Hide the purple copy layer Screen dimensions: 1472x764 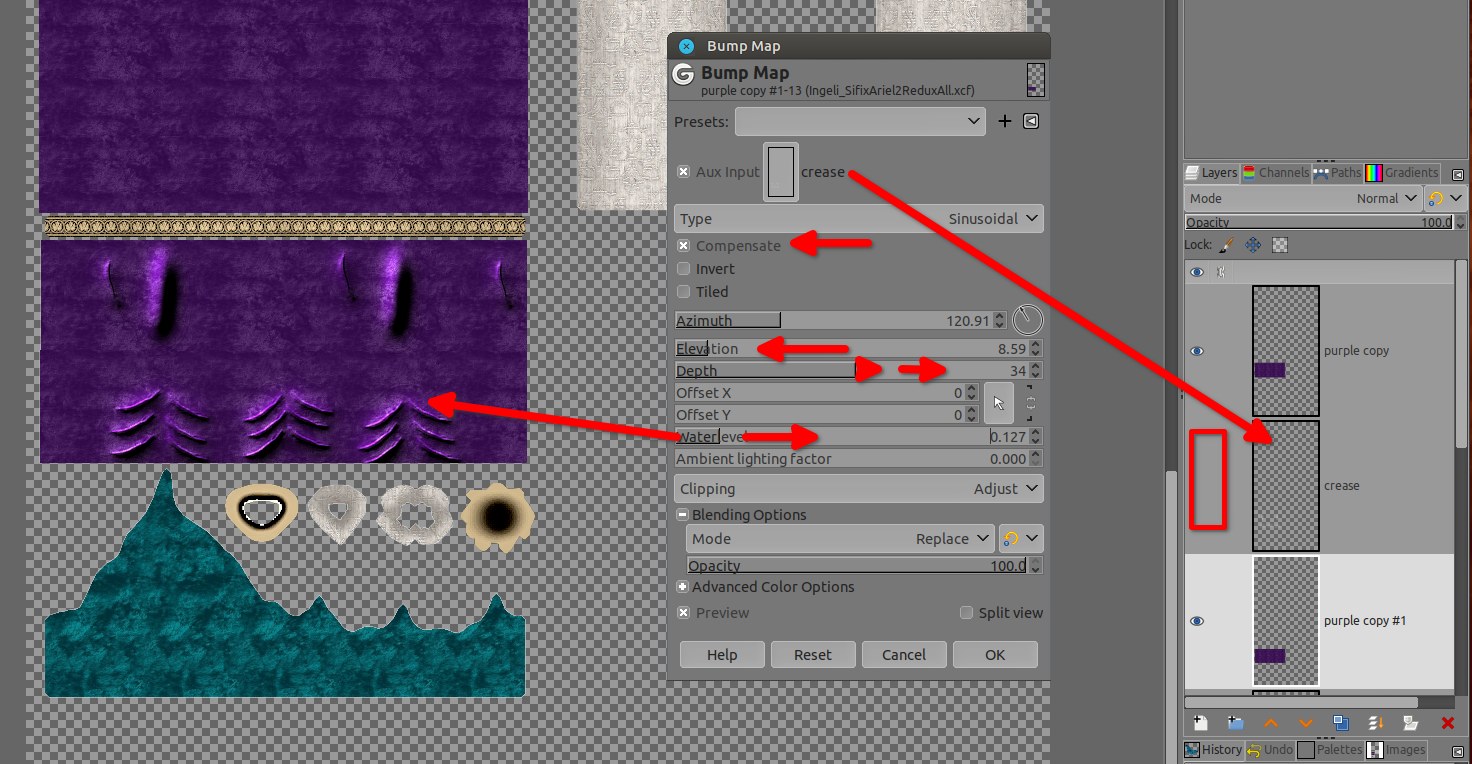(1197, 351)
